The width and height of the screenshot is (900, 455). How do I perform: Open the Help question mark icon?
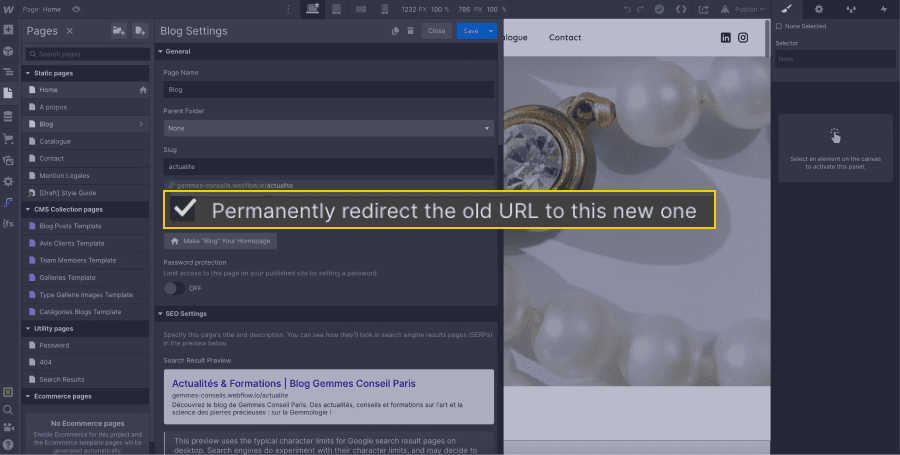(x=8, y=444)
